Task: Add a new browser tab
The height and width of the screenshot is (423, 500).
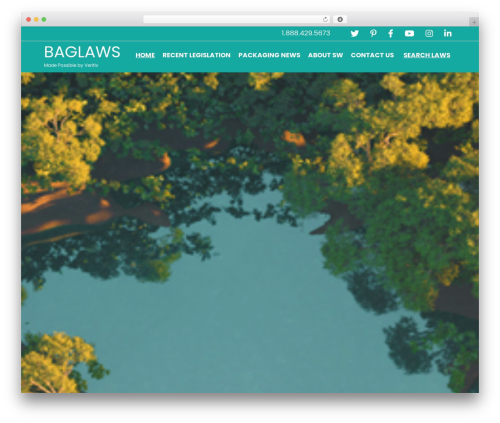Action: pyautogui.click(x=474, y=22)
